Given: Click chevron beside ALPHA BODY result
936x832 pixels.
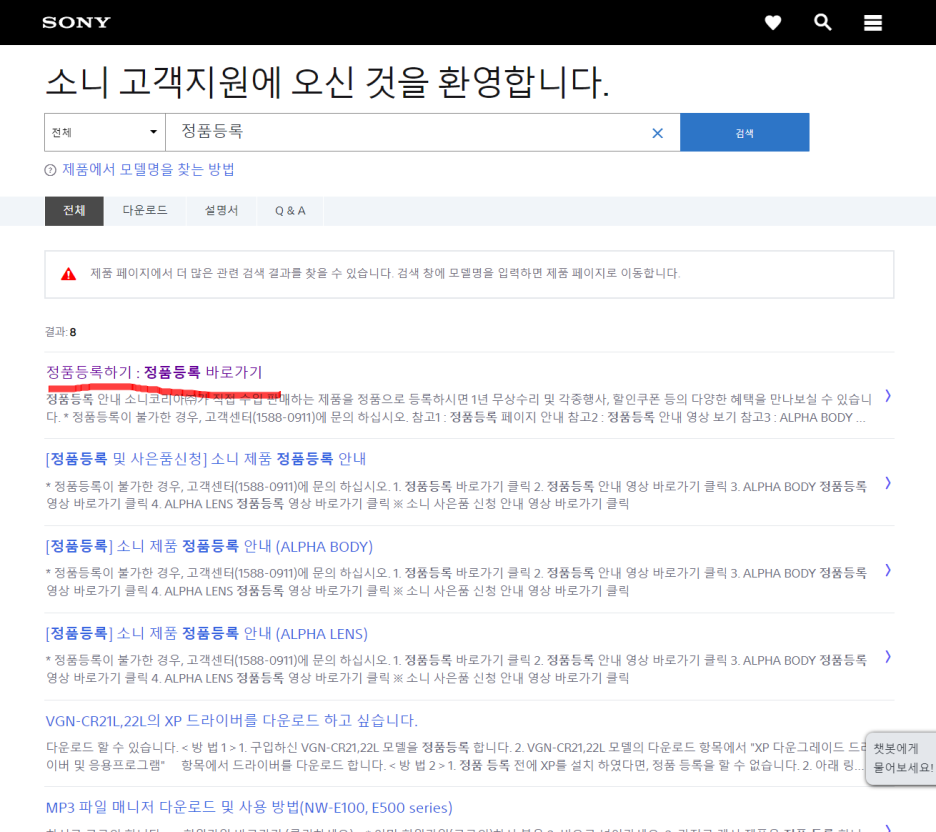Looking at the screenshot, I should pos(888,570).
